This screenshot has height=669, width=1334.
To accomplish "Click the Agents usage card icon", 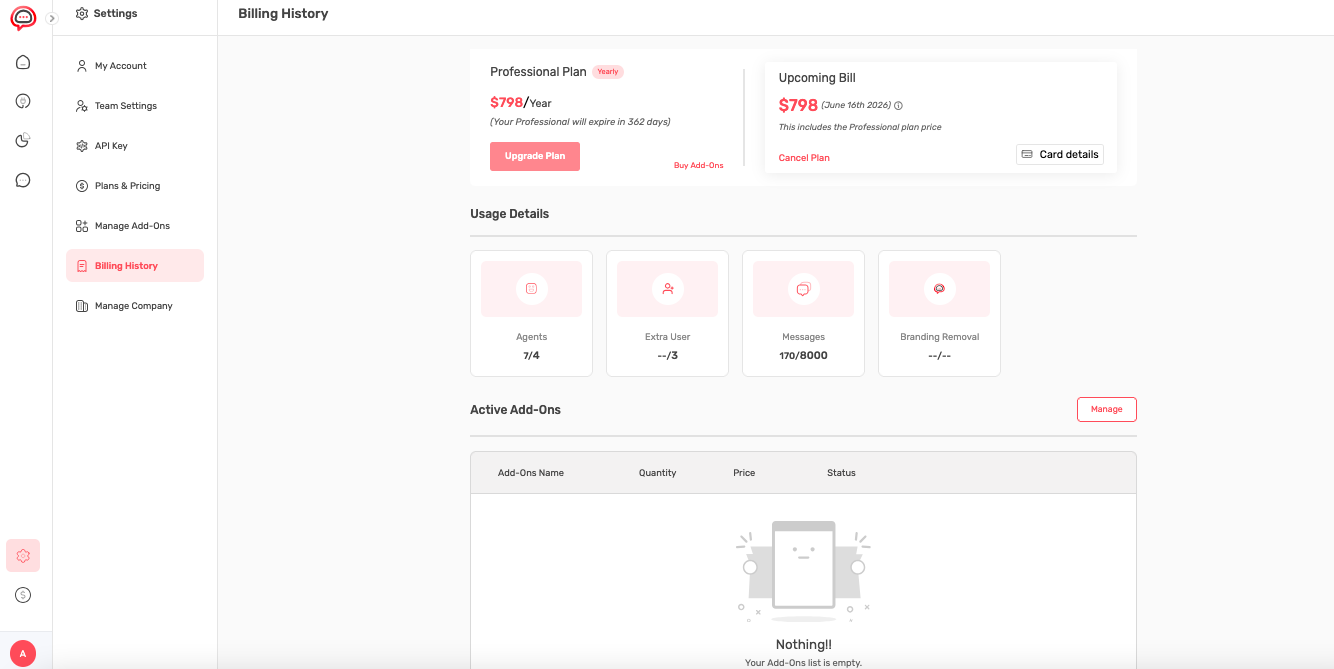I will pos(531,288).
